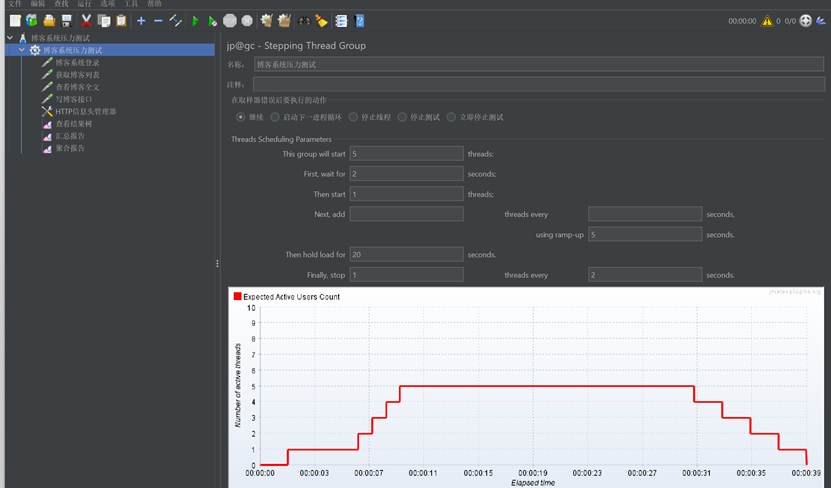Click the Start no pauses icon

(x=212, y=21)
